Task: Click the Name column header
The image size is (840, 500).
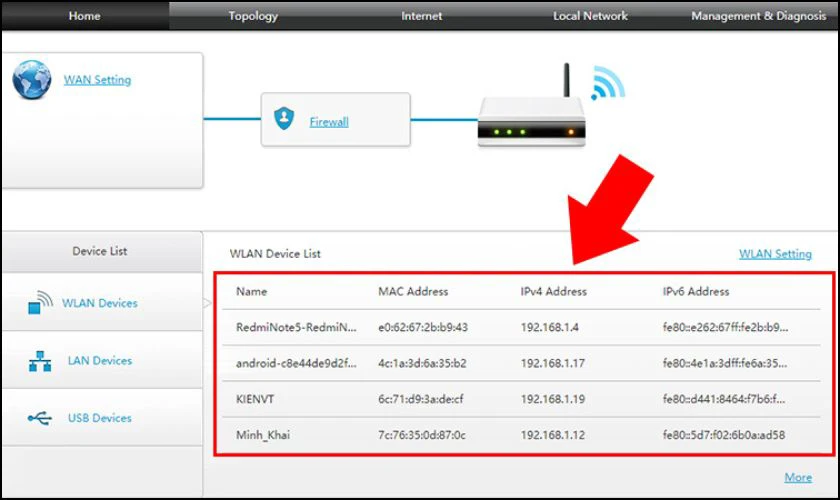Action: (x=252, y=292)
